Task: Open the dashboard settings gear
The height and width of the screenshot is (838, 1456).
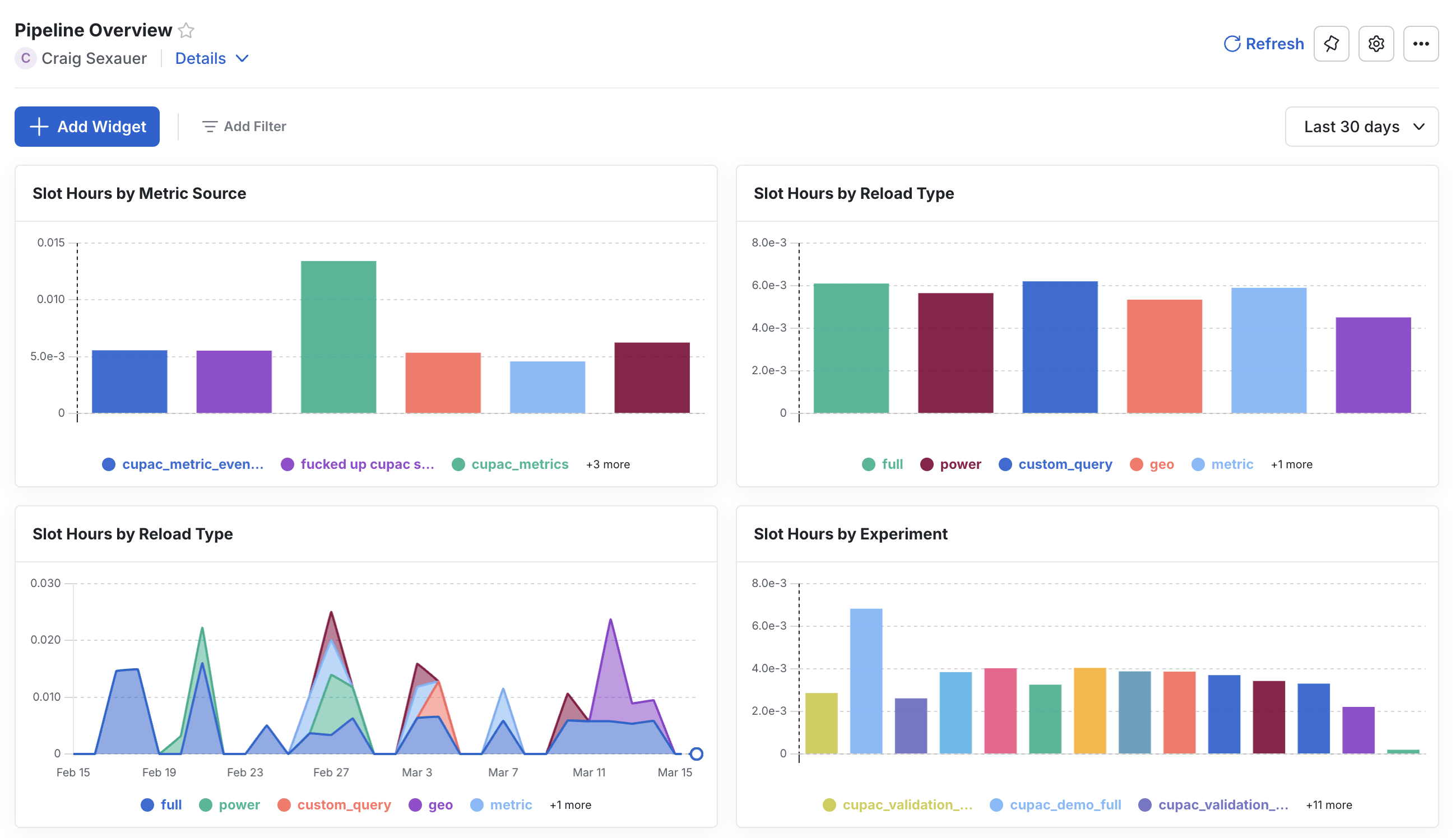Action: pos(1376,43)
